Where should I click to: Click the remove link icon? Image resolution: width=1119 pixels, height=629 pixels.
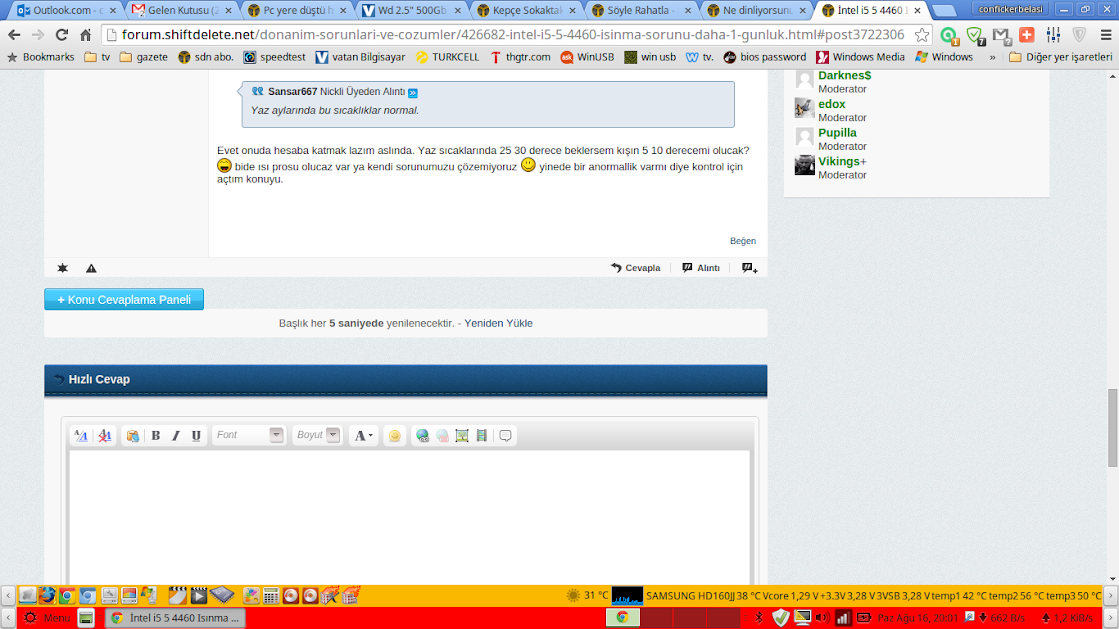(x=442, y=436)
